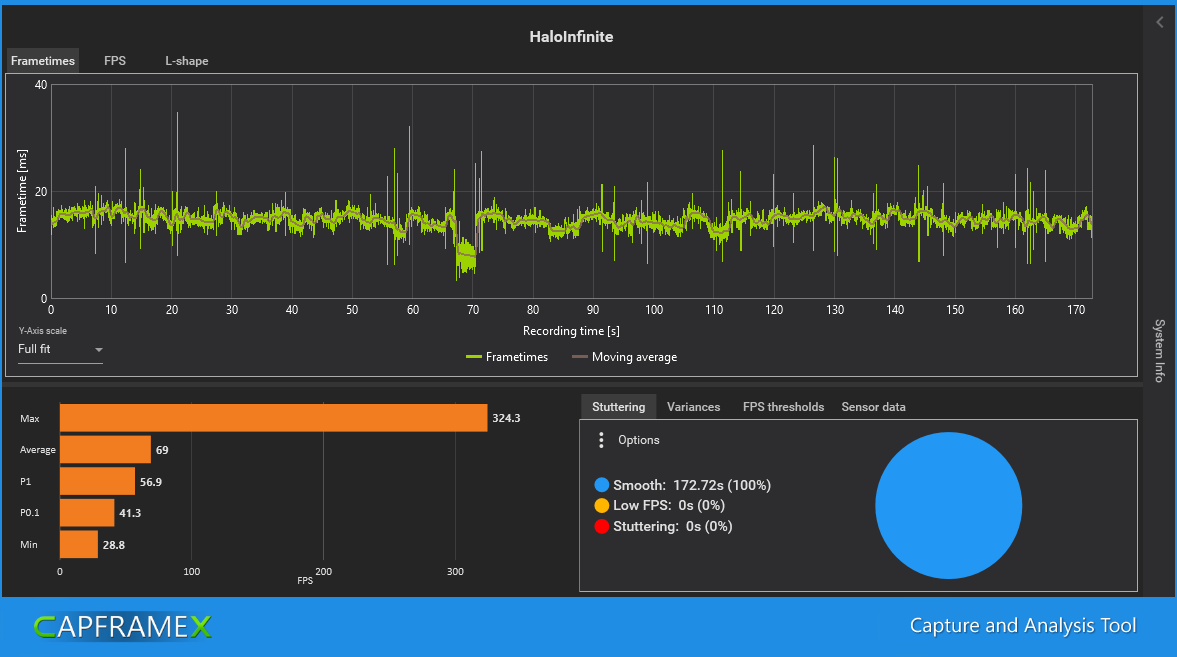Open the FPS thresholds tab
This screenshot has height=657, width=1177.
point(784,407)
